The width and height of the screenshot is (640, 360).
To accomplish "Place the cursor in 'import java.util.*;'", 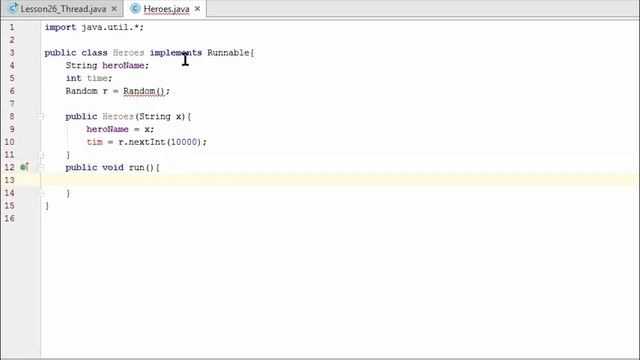I will pos(94,27).
